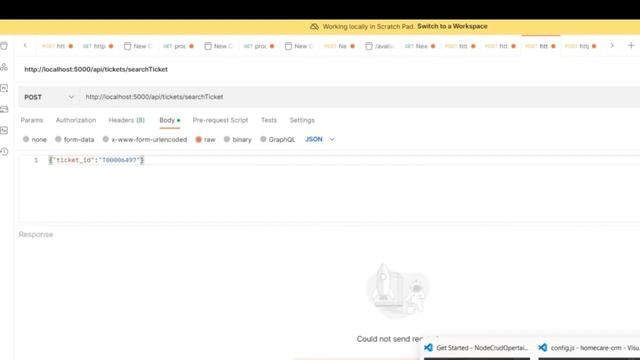Add a new request tab with plus

tap(631, 46)
